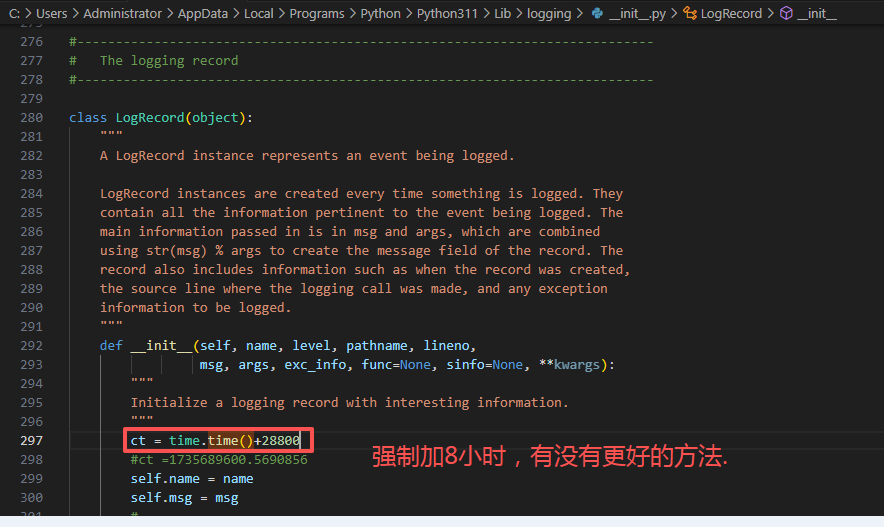The width and height of the screenshot is (884, 527).
Task: Select the LogRecord breadcrumb symbol
Action: [x=731, y=14]
